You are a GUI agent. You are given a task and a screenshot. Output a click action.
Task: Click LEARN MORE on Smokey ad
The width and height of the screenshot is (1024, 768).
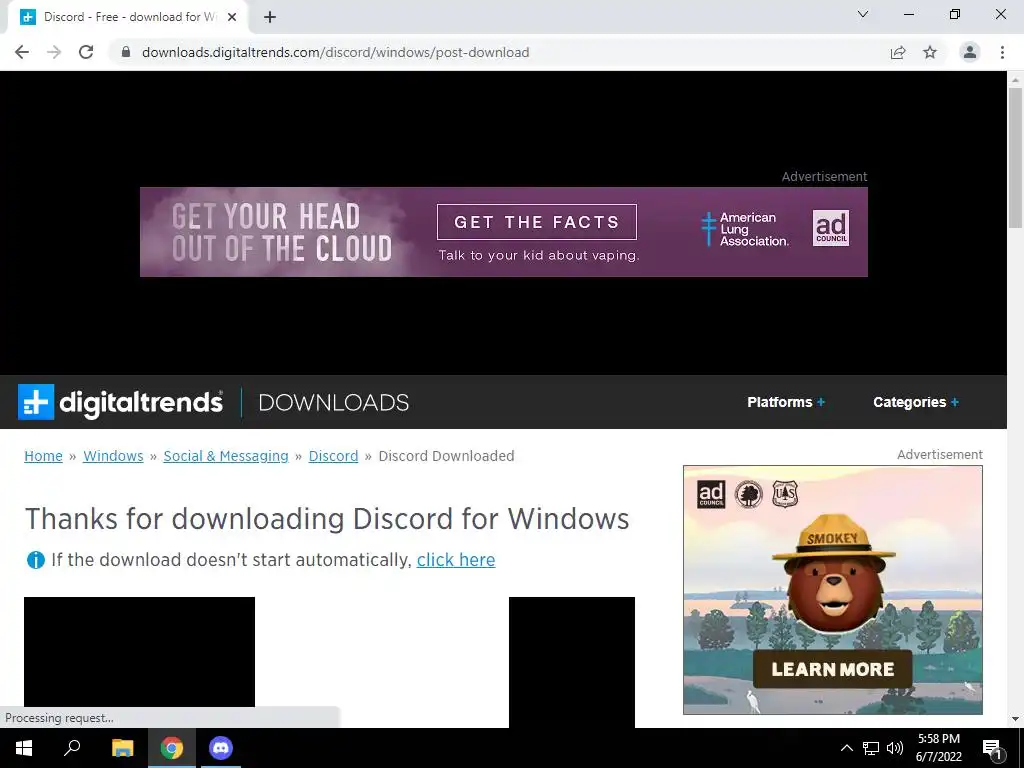(833, 669)
